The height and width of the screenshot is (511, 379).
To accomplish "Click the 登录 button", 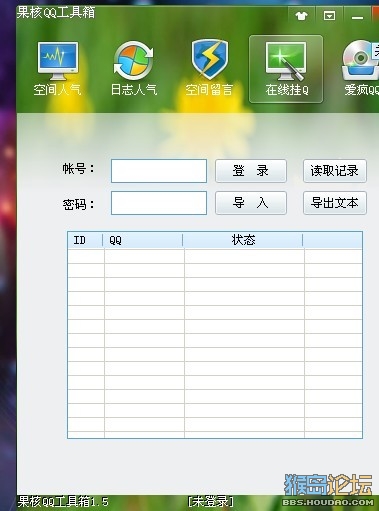I will pyautogui.click(x=251, y=171).
